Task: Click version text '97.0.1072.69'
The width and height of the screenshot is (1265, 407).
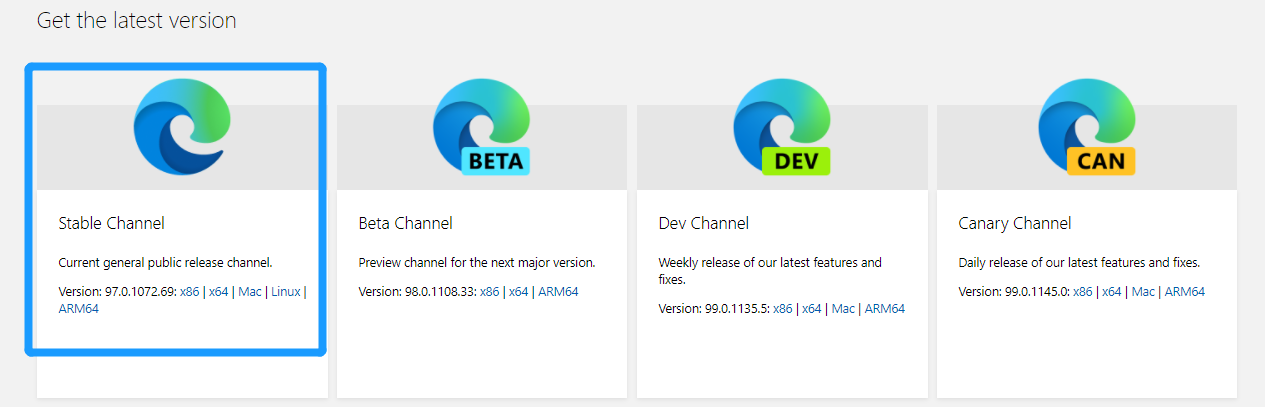Action: point(140,292)
